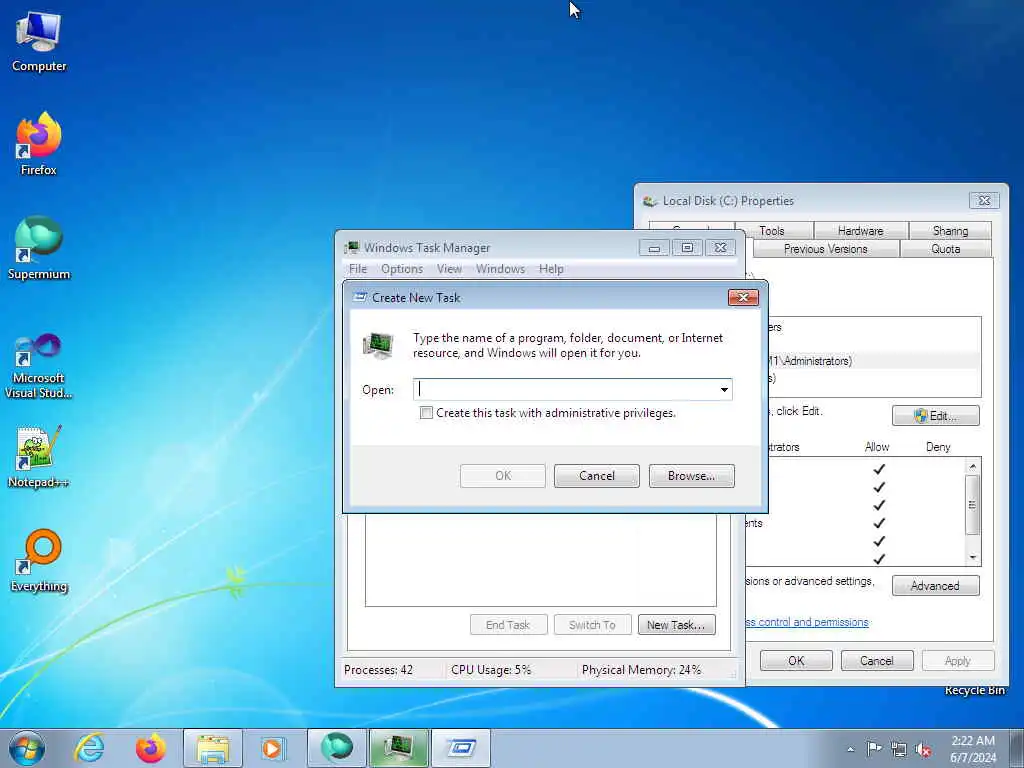Open Windows Media Player from the taskbar
Screen dimensions: 1024x768
[x=273, y=748]
